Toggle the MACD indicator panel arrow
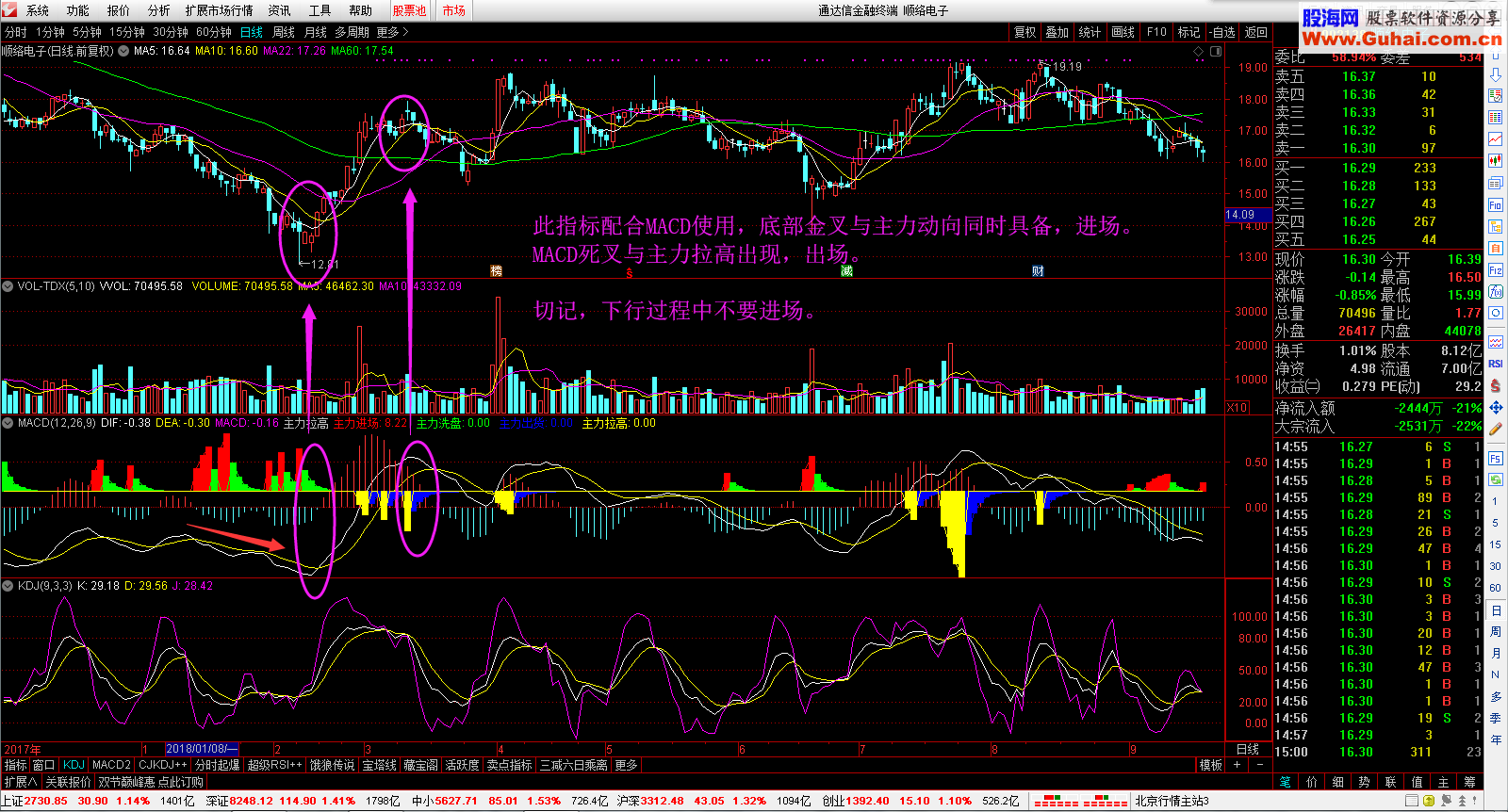This screenshot has width=1508, height=812. click(x=8, y=423)
